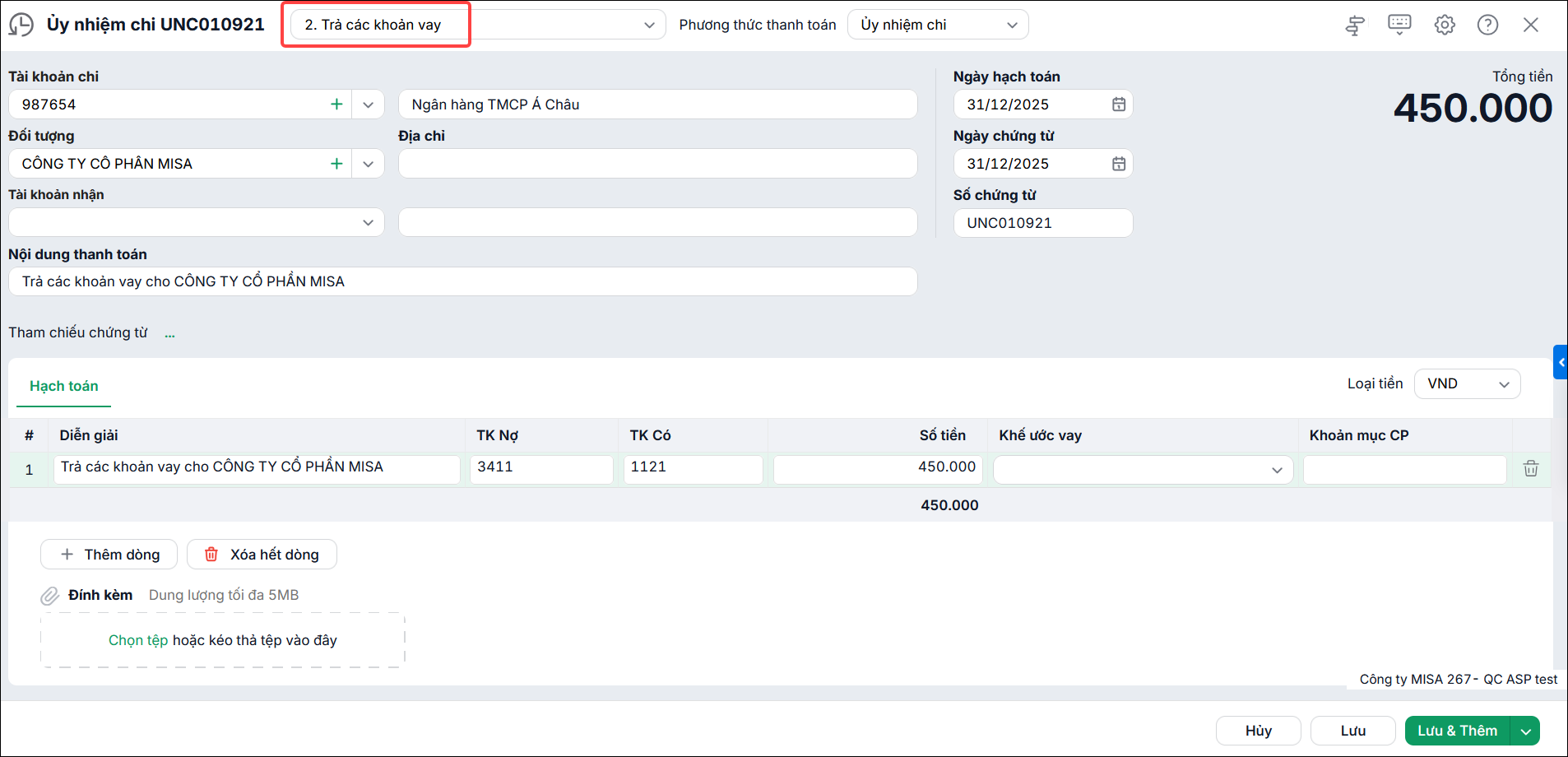Click the Tổng tiền amount 450.000
Screen dimensions: 1568x757
tap(1473, 109)
